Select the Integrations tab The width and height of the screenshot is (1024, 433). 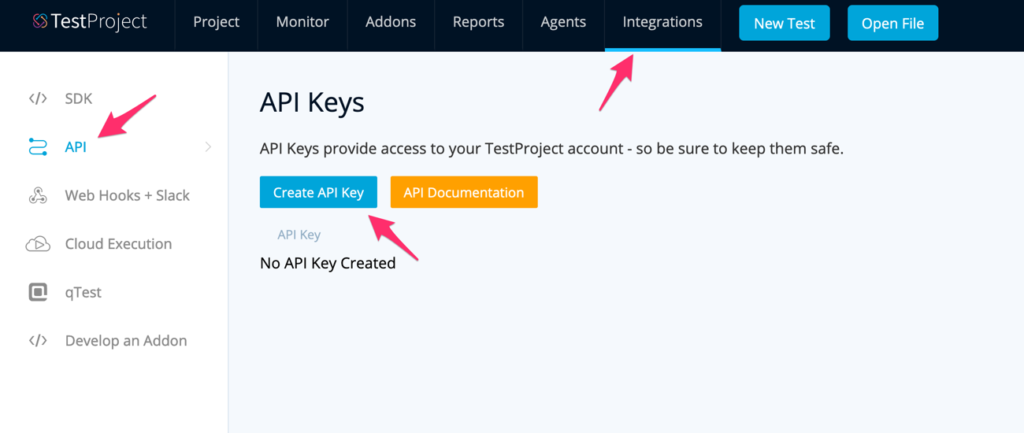coord(662,23)
